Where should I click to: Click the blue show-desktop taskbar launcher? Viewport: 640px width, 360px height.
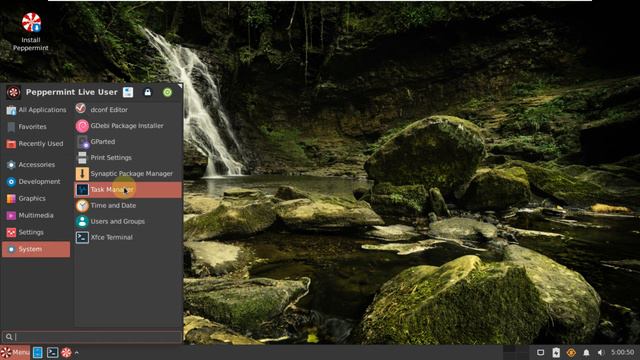pyautogui.click(x=38, y=352)
